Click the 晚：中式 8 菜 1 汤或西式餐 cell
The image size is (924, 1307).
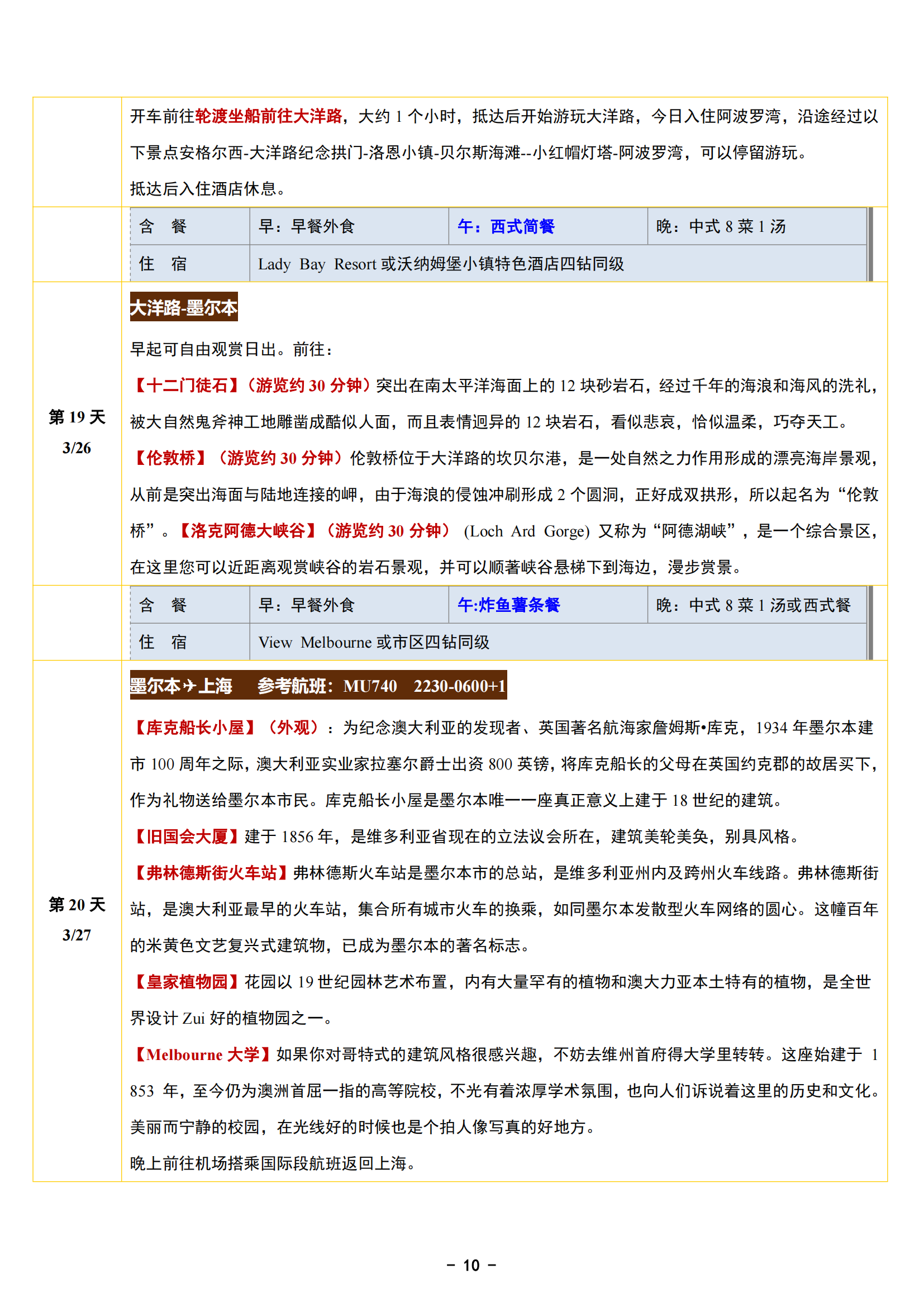pos(752,605)
